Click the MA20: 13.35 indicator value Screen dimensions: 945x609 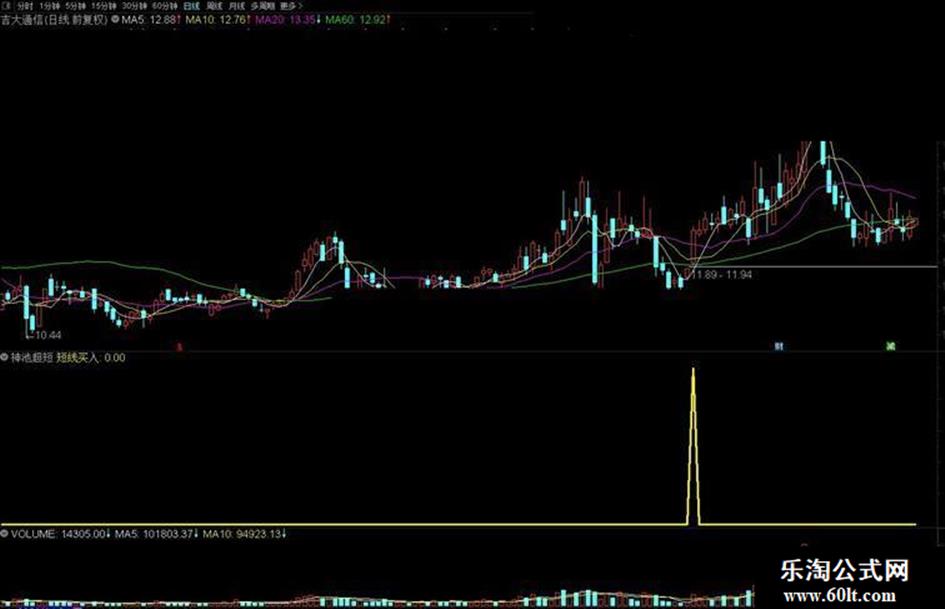click(287, 19)
